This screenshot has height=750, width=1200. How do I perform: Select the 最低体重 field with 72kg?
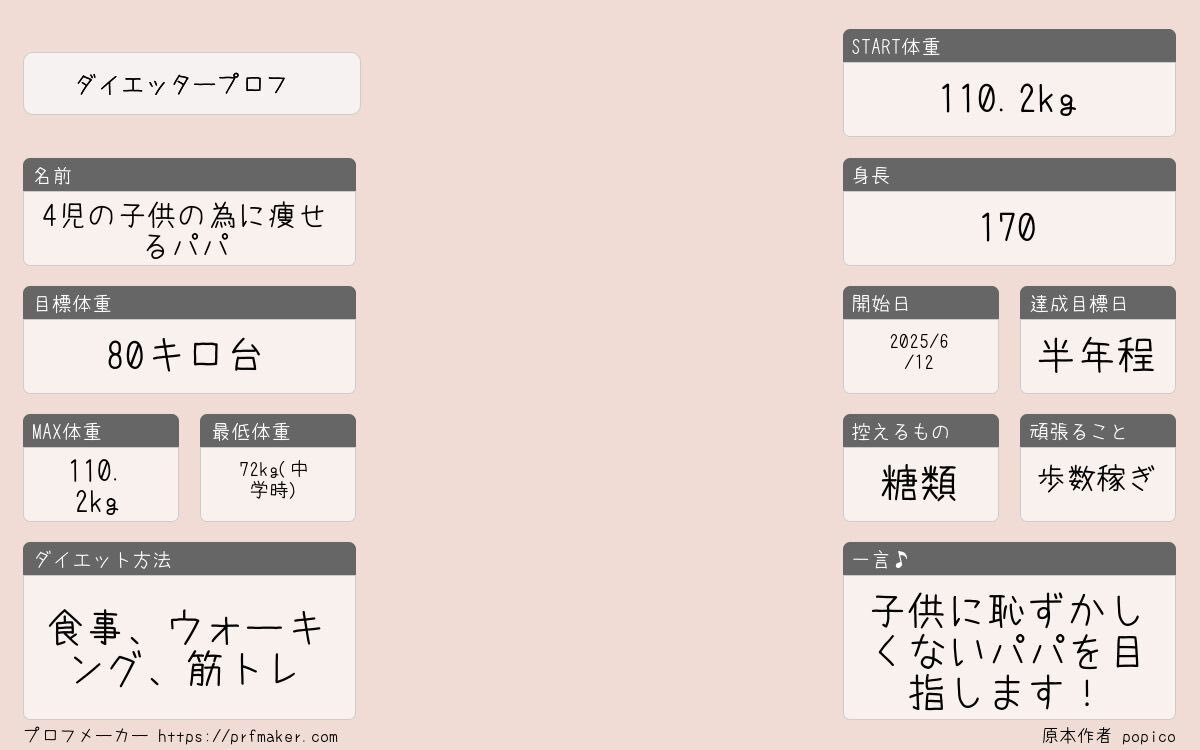point(278,485)
